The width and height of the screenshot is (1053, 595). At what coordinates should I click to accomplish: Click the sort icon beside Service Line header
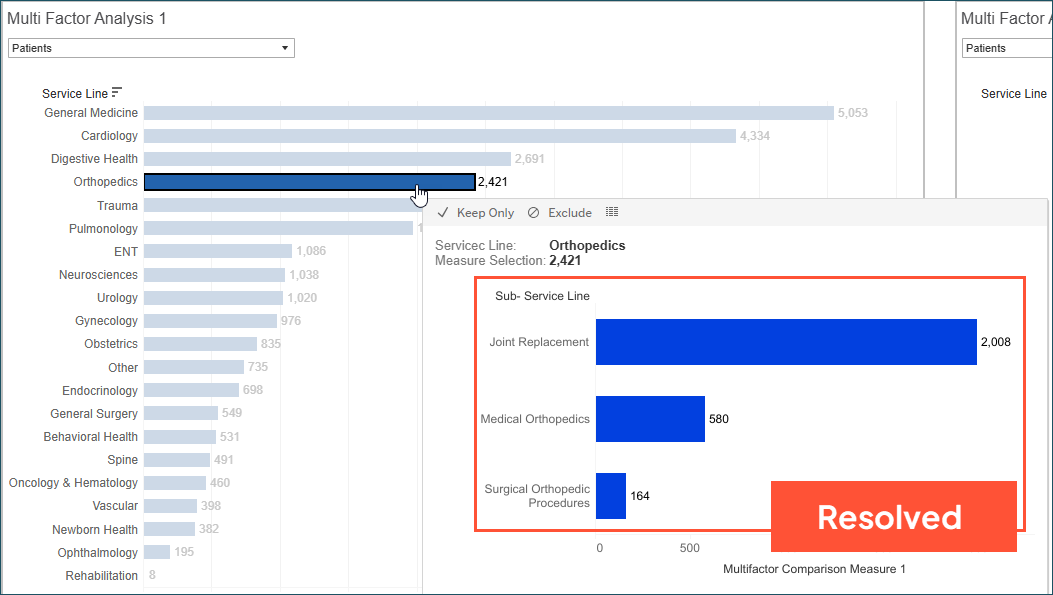[x=117, y=93]
